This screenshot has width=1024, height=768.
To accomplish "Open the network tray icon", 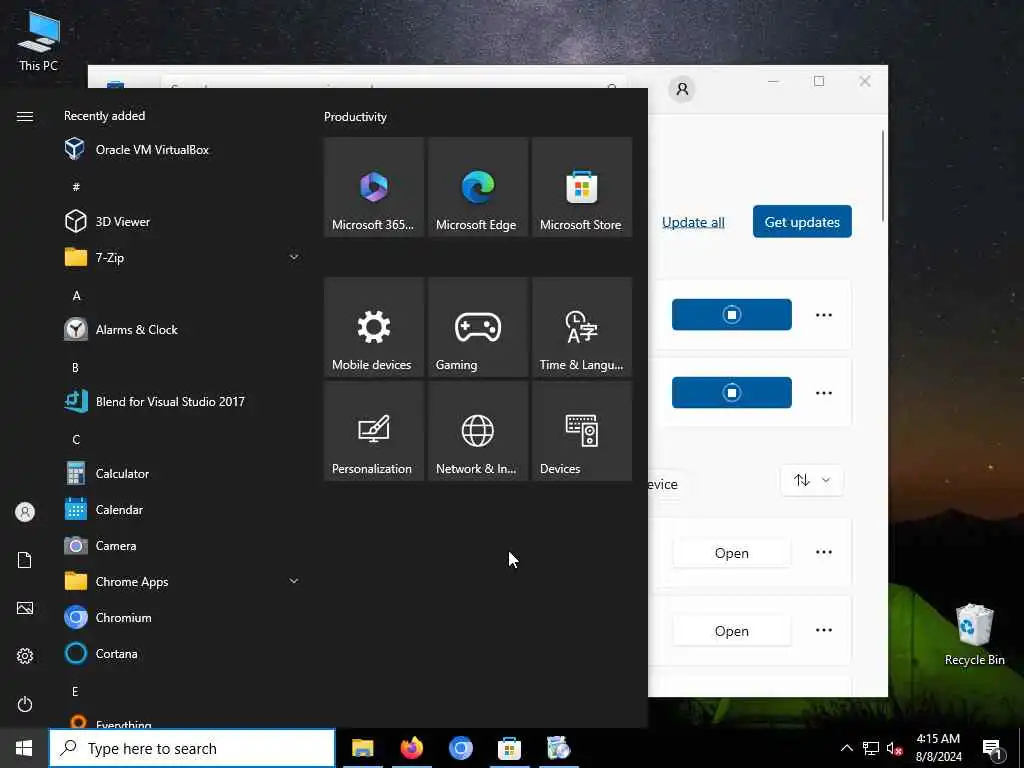I will click(871, 748).
